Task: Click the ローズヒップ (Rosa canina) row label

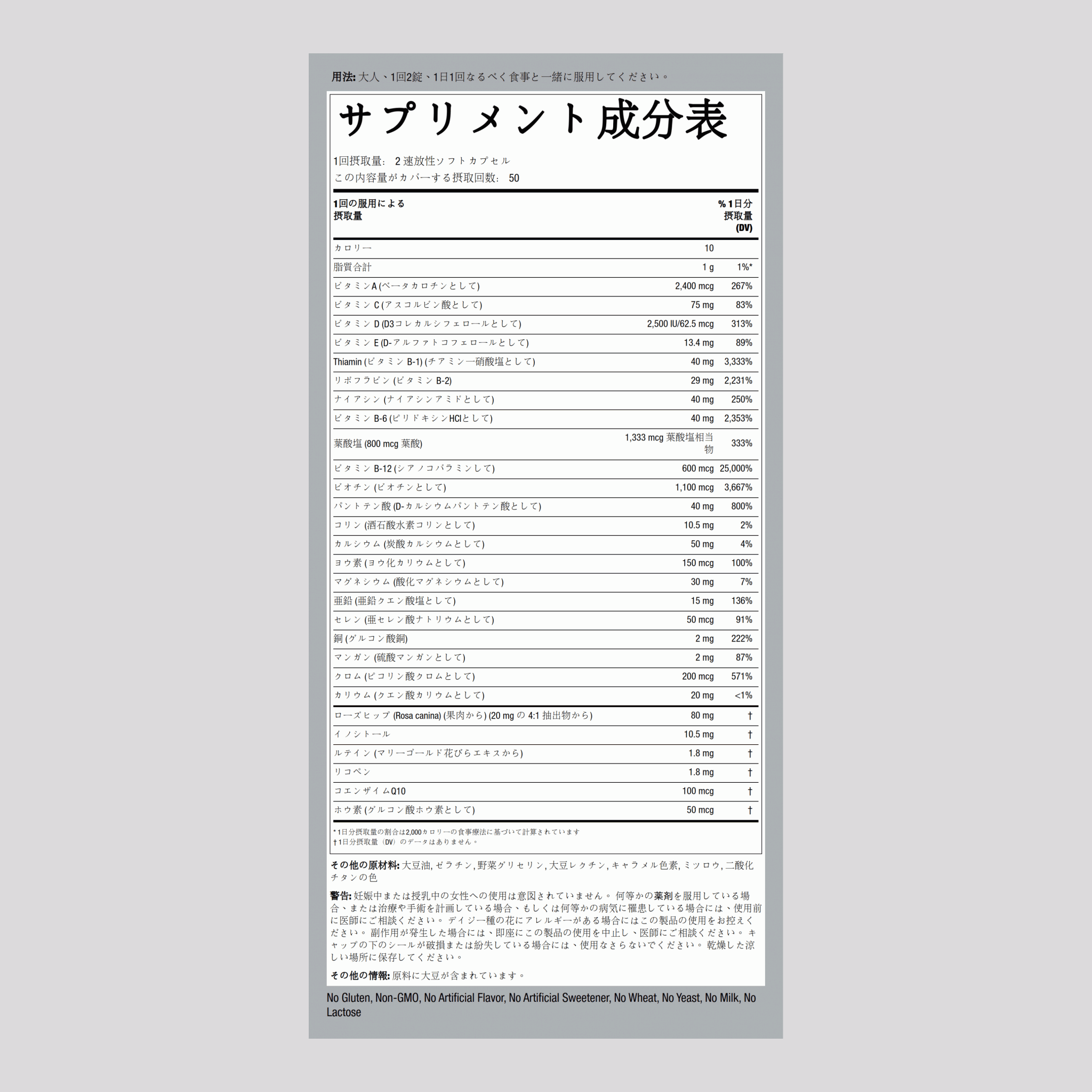Action: (x=463, y=716)
